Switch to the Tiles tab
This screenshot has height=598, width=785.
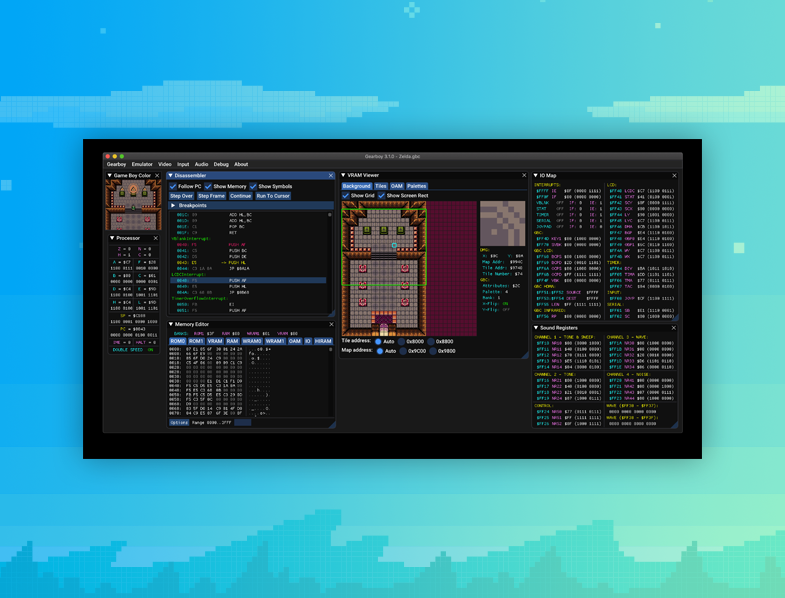[380, 186]
